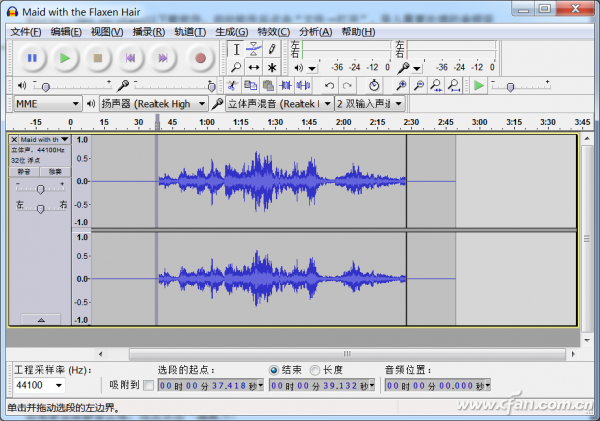Select the Draw pencil tool

272,49
